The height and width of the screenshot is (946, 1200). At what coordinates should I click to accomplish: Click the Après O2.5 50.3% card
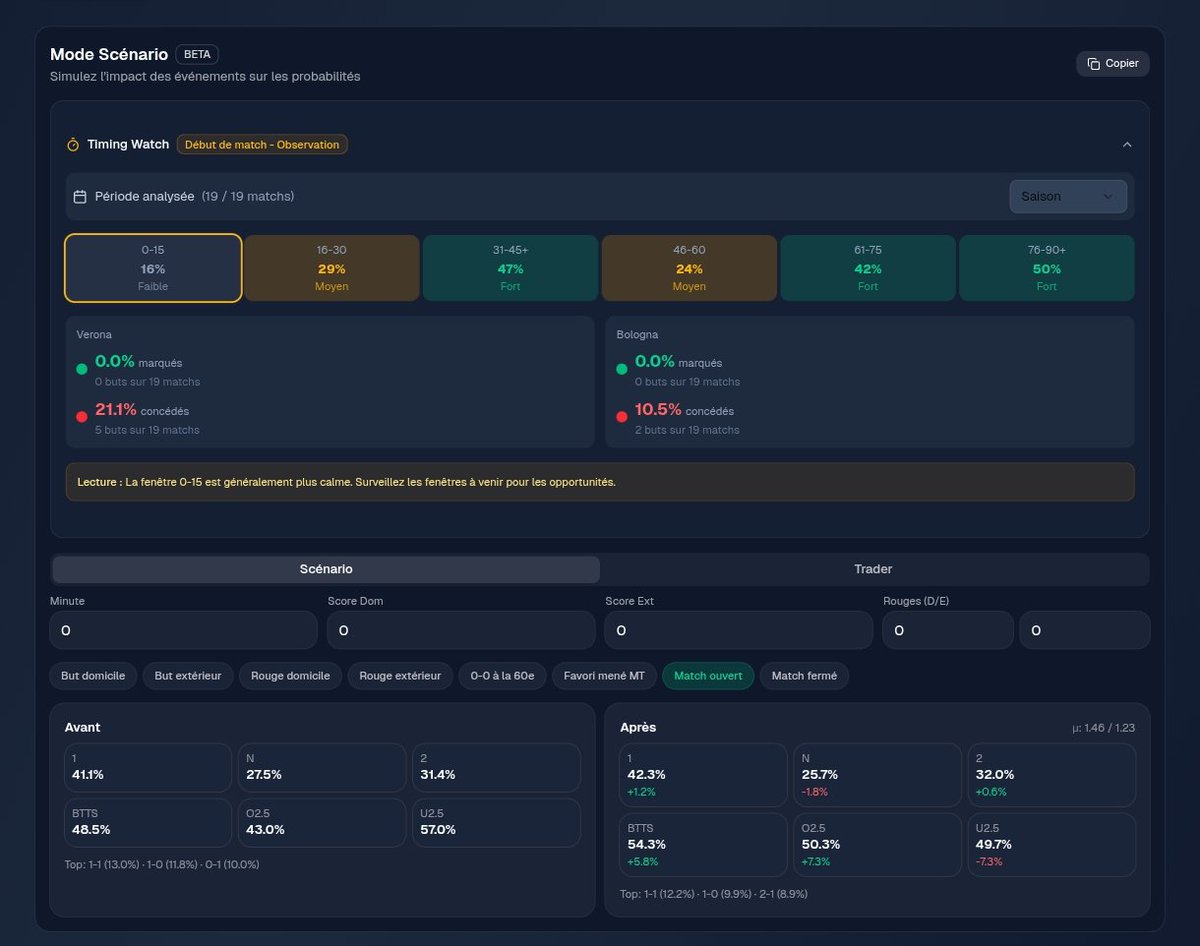coord(877,845)
